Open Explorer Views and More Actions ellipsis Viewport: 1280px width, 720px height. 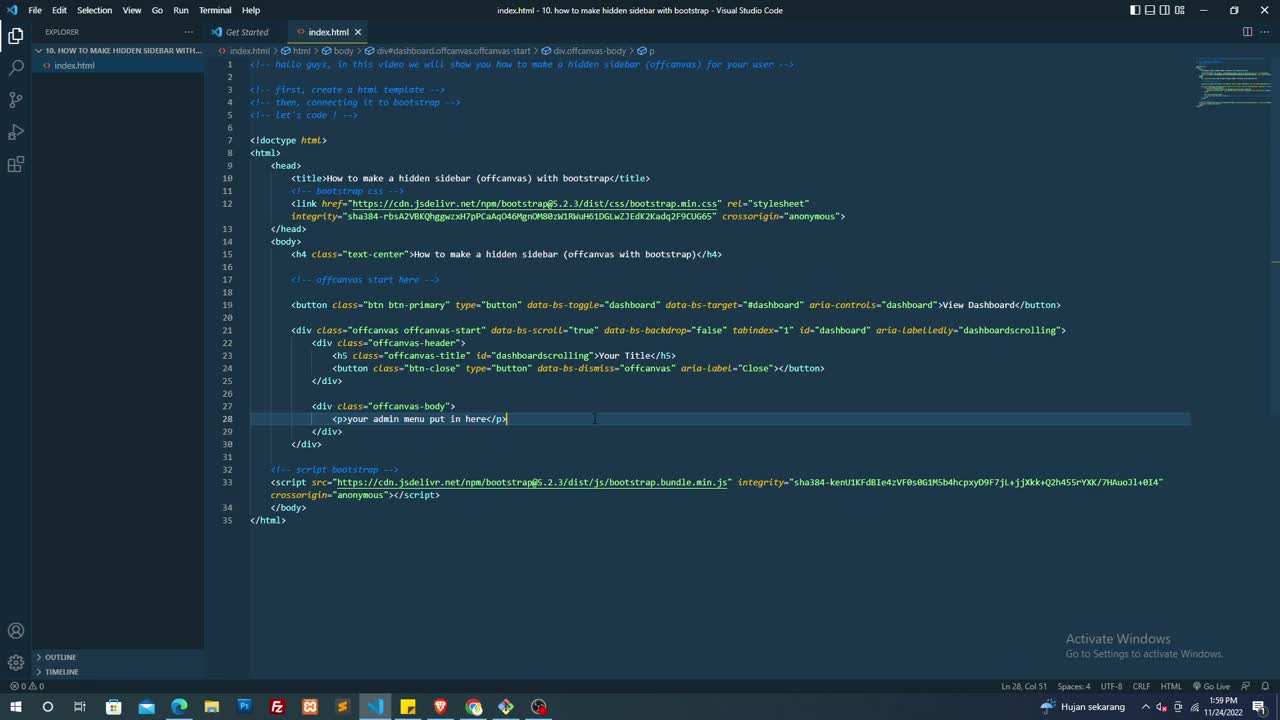188,32
